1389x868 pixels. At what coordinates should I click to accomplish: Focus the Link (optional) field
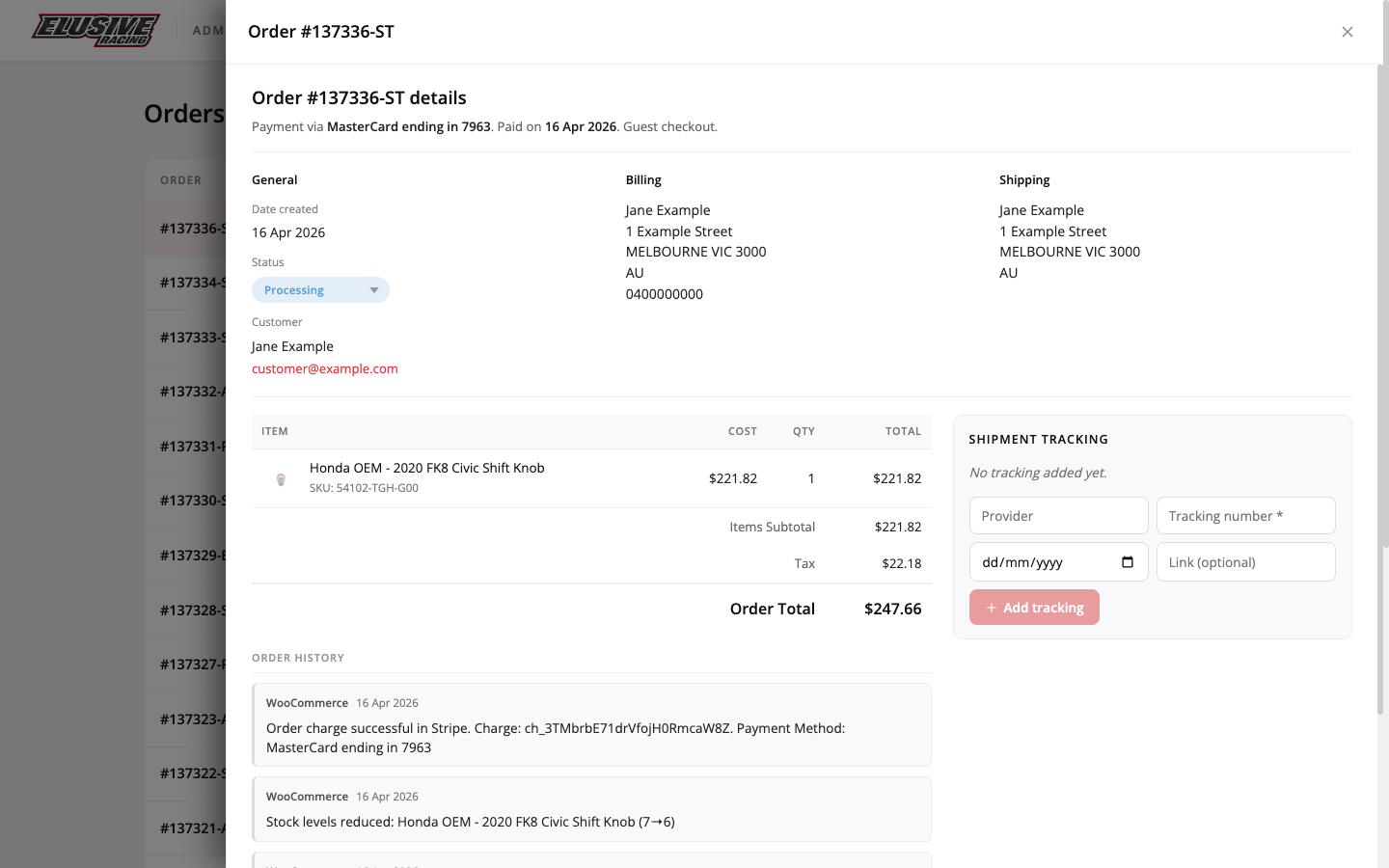[1245, 562]
